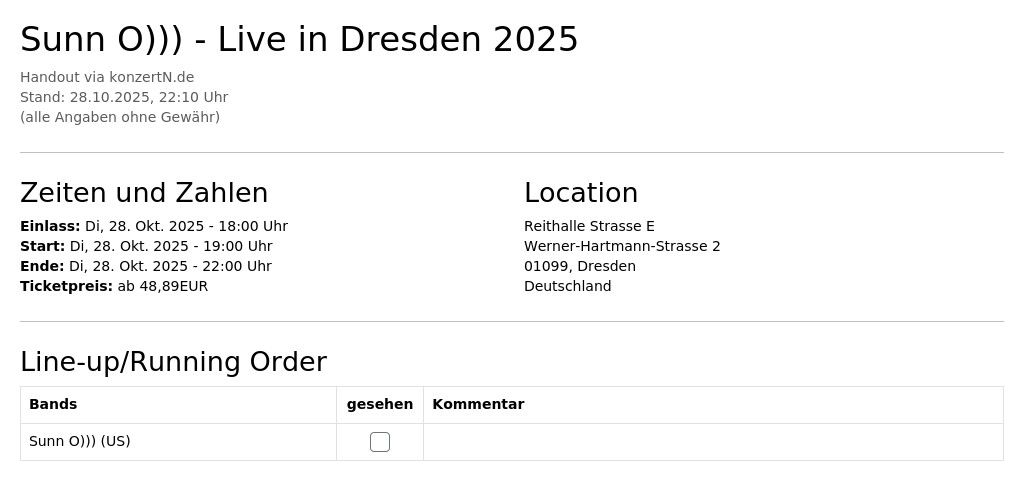Click the page title Sunn O))) - Live in Dresden 2025
Image resolution: width=1024 pixels, height=497 pixels.
pos(299,40)
